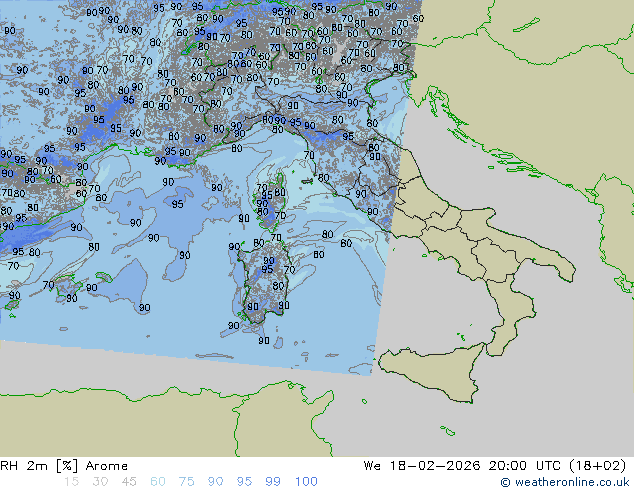Click legend value 60 in the bottom scale

(x=158, y=482)
